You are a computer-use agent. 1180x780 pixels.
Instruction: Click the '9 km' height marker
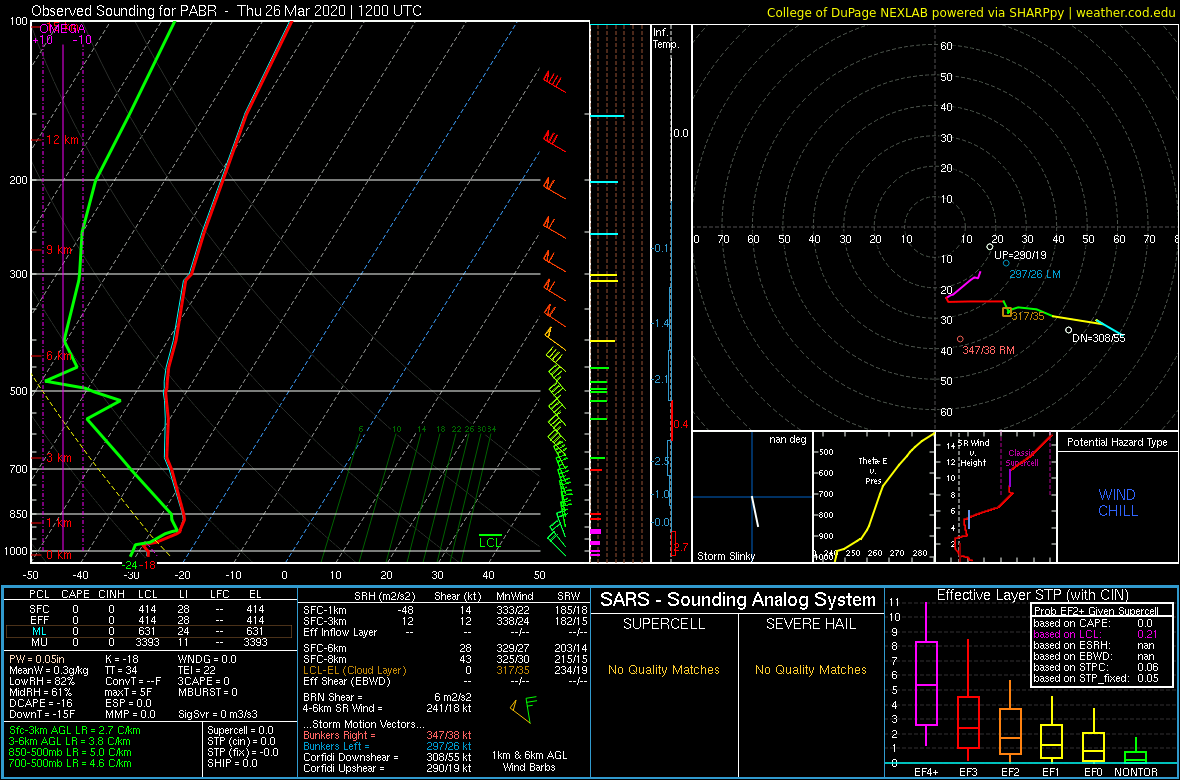59,249
